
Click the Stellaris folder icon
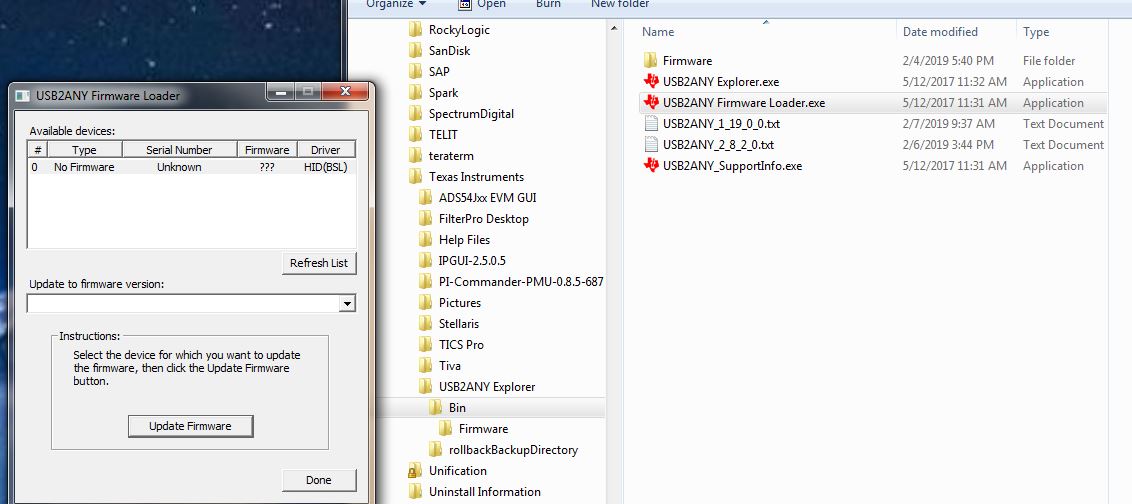425,323
